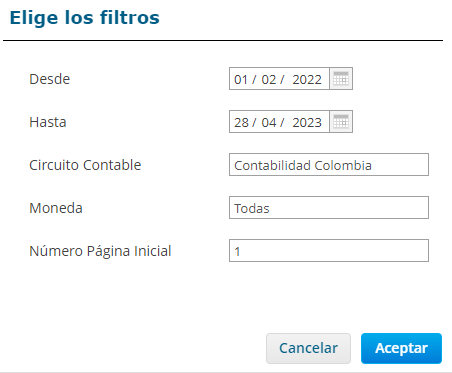Image resolution: width=452 pixels, height=373 pixels.
Task: Click the Elige los filtros dialog title
Action: [x=85, y=18]
